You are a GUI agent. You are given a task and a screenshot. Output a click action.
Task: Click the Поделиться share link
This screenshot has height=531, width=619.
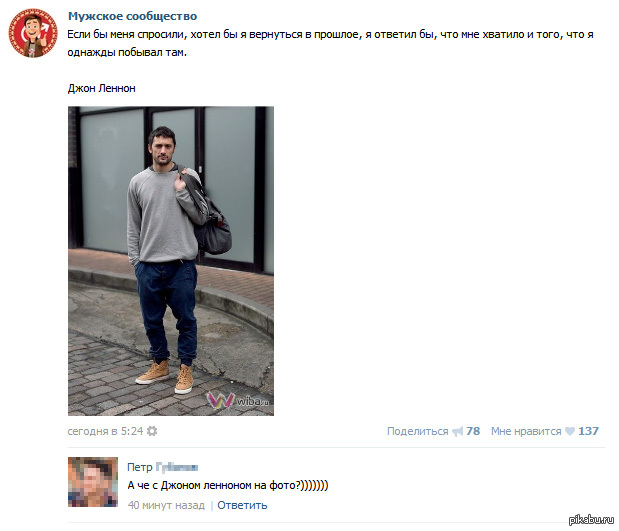coord(418,431)
